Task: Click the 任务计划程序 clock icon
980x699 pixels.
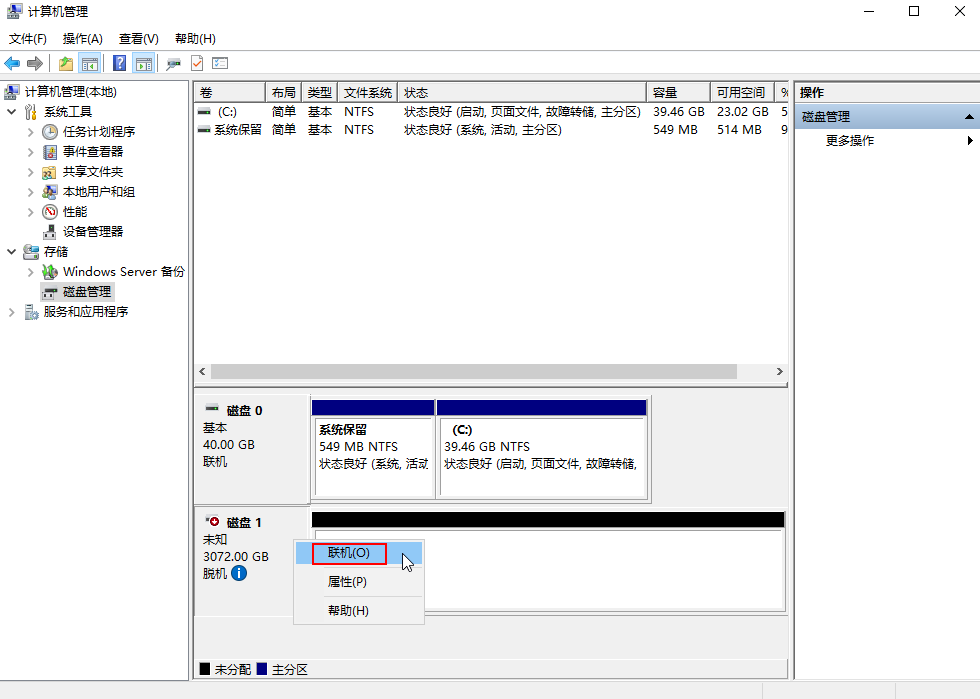Action: pos(50,132)
